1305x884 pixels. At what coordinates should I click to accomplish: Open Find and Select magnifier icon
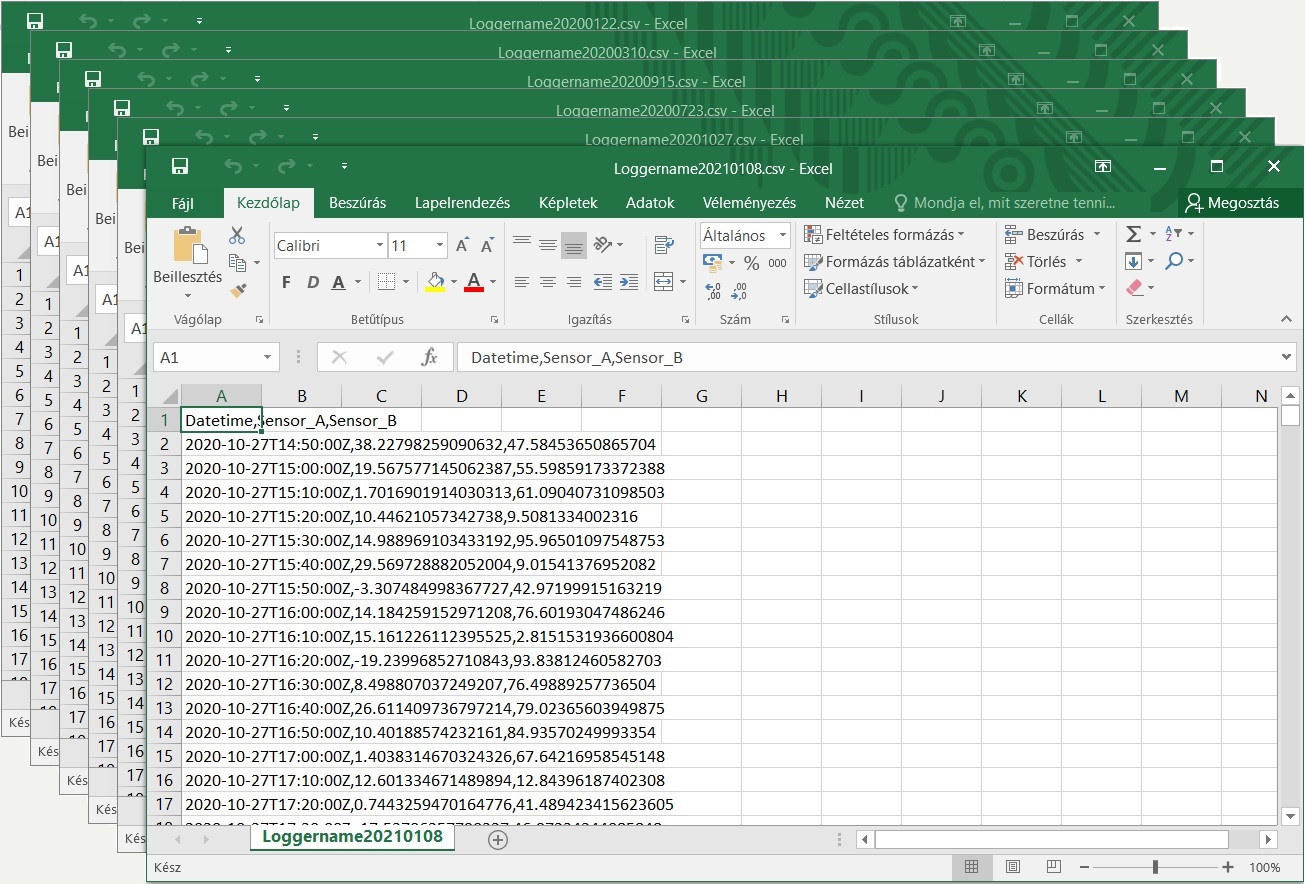[x=1174, y=261]
